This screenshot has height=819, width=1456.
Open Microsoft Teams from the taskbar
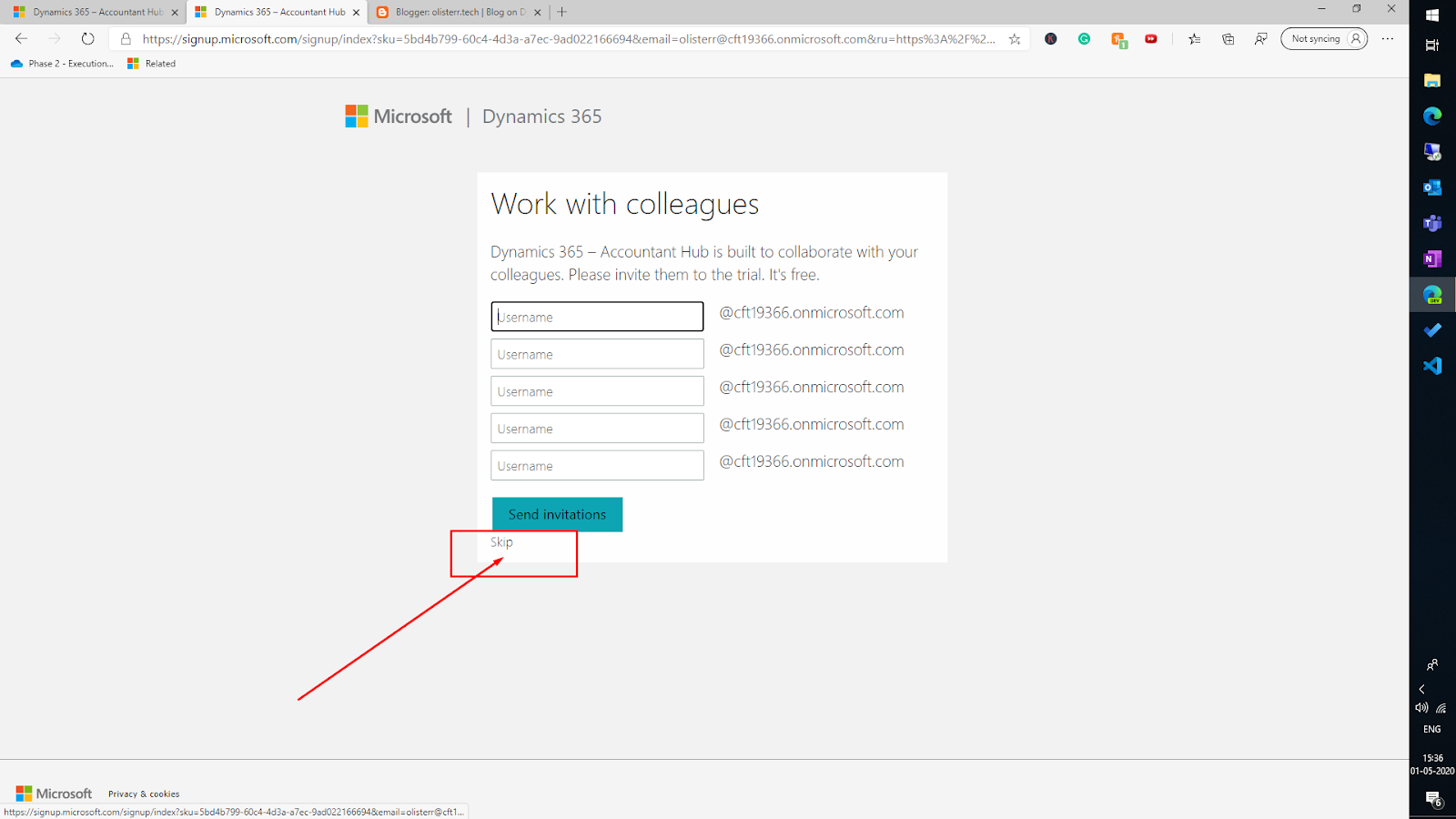coord(1432,223)
